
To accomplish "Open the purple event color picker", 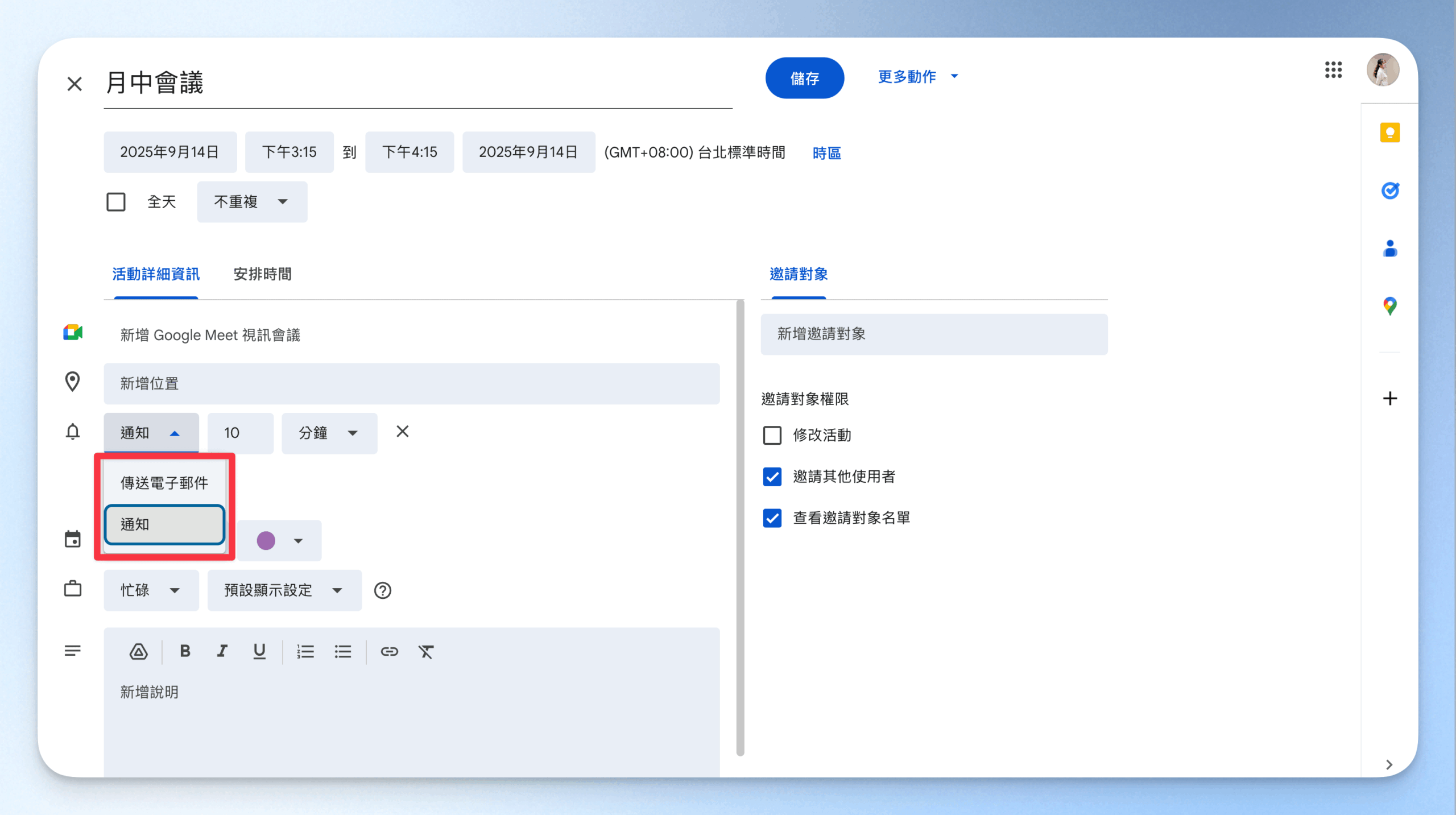I will (279, 540).
